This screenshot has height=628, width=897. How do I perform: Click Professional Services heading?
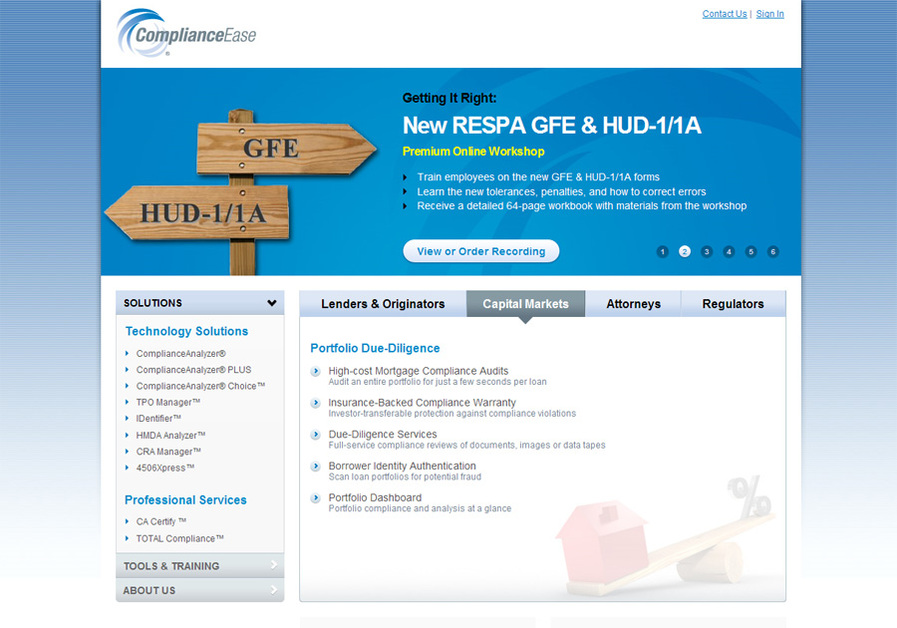pos(185,500)
